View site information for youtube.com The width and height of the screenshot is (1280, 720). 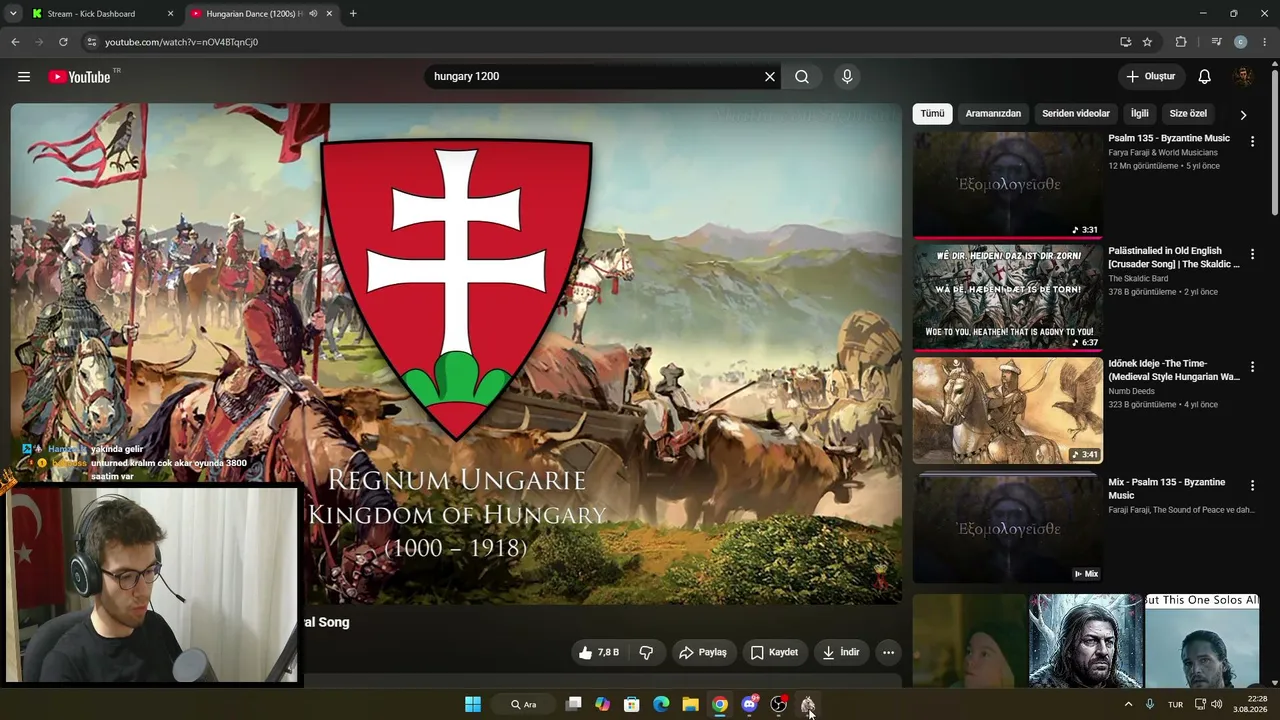91,42
